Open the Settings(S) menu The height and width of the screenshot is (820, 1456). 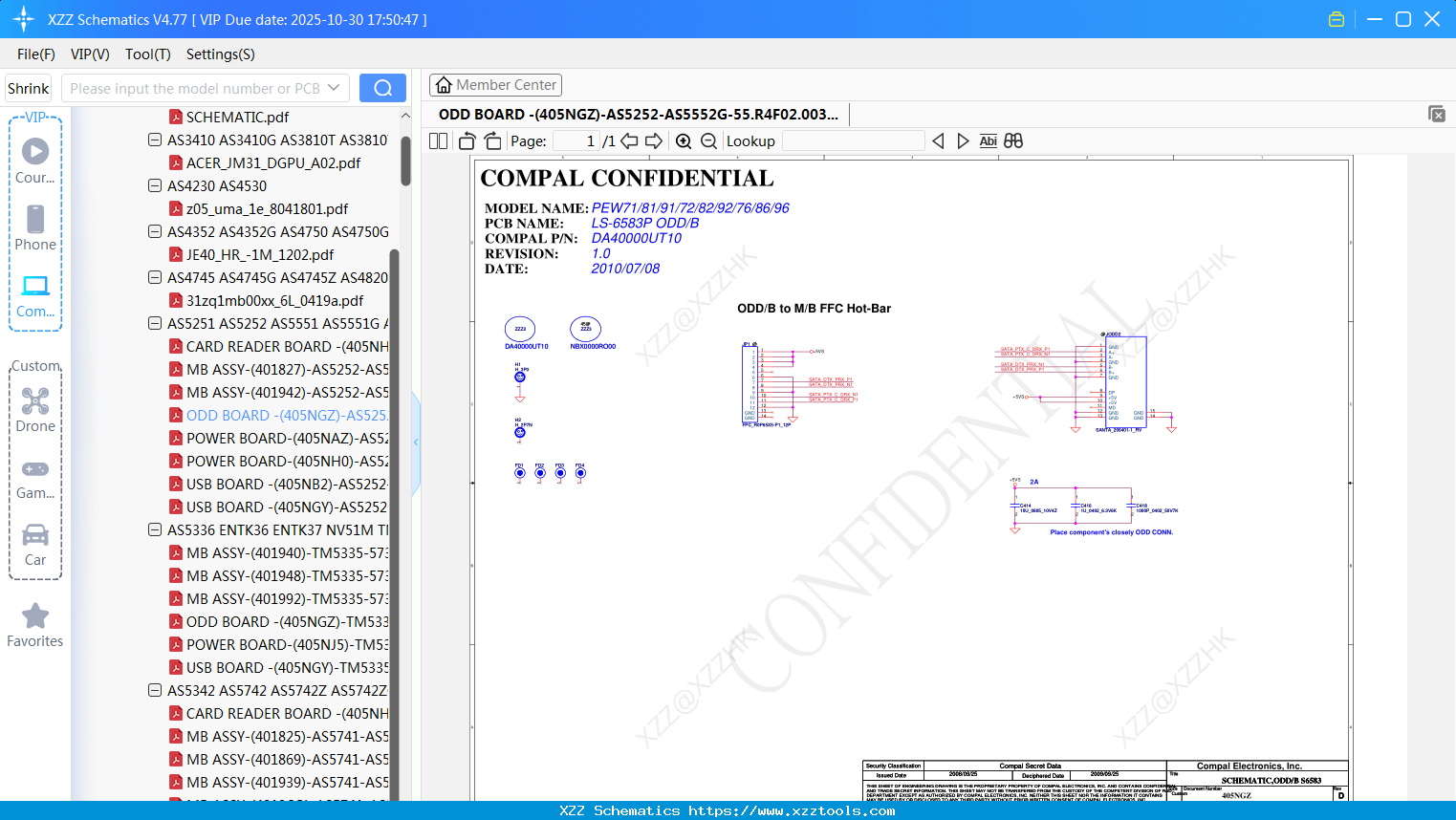[x=221, y=54]
